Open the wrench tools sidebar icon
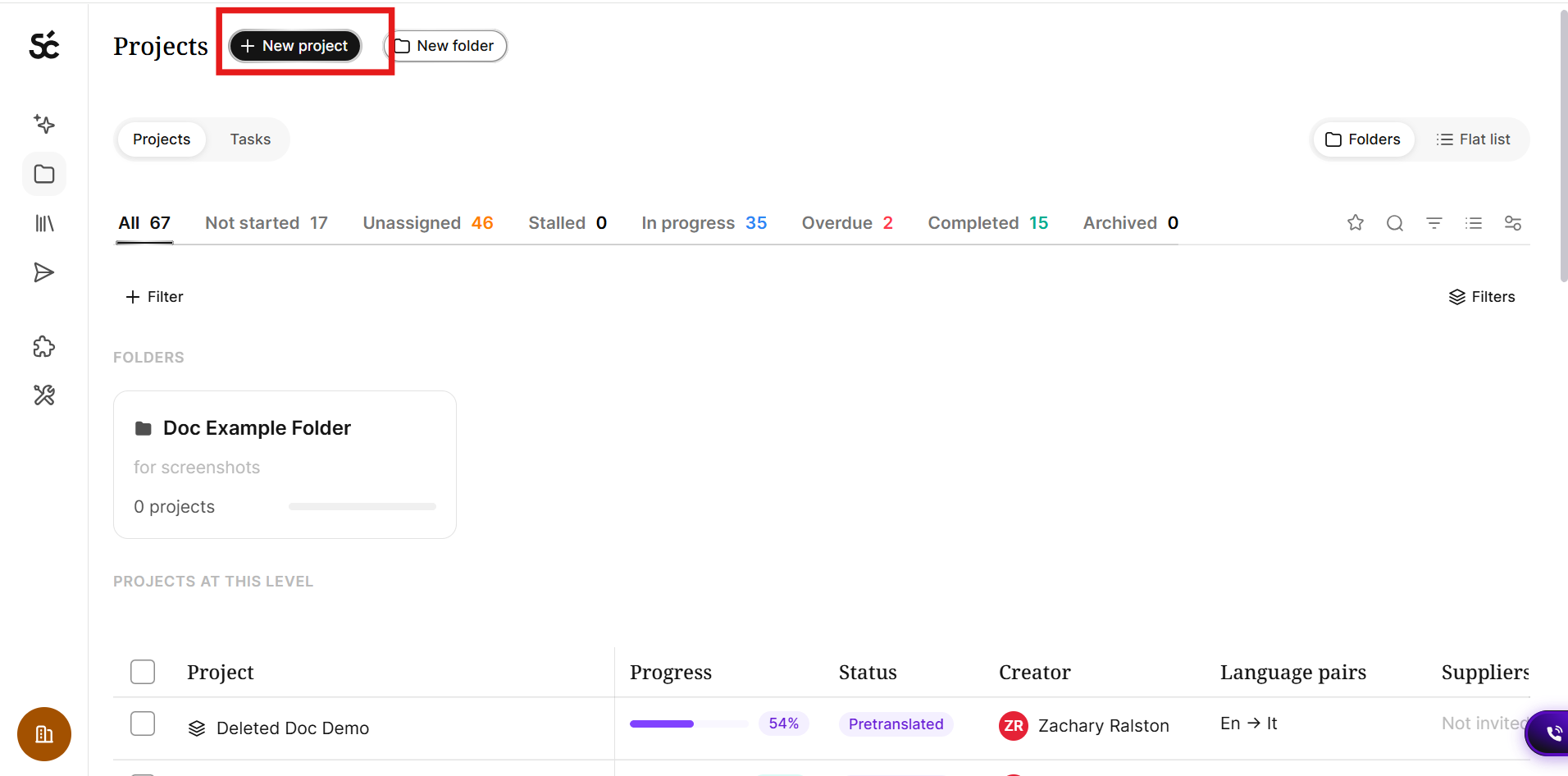This screenshot has height=776, width=1568. pyautogui.click(x=44, y=395)
